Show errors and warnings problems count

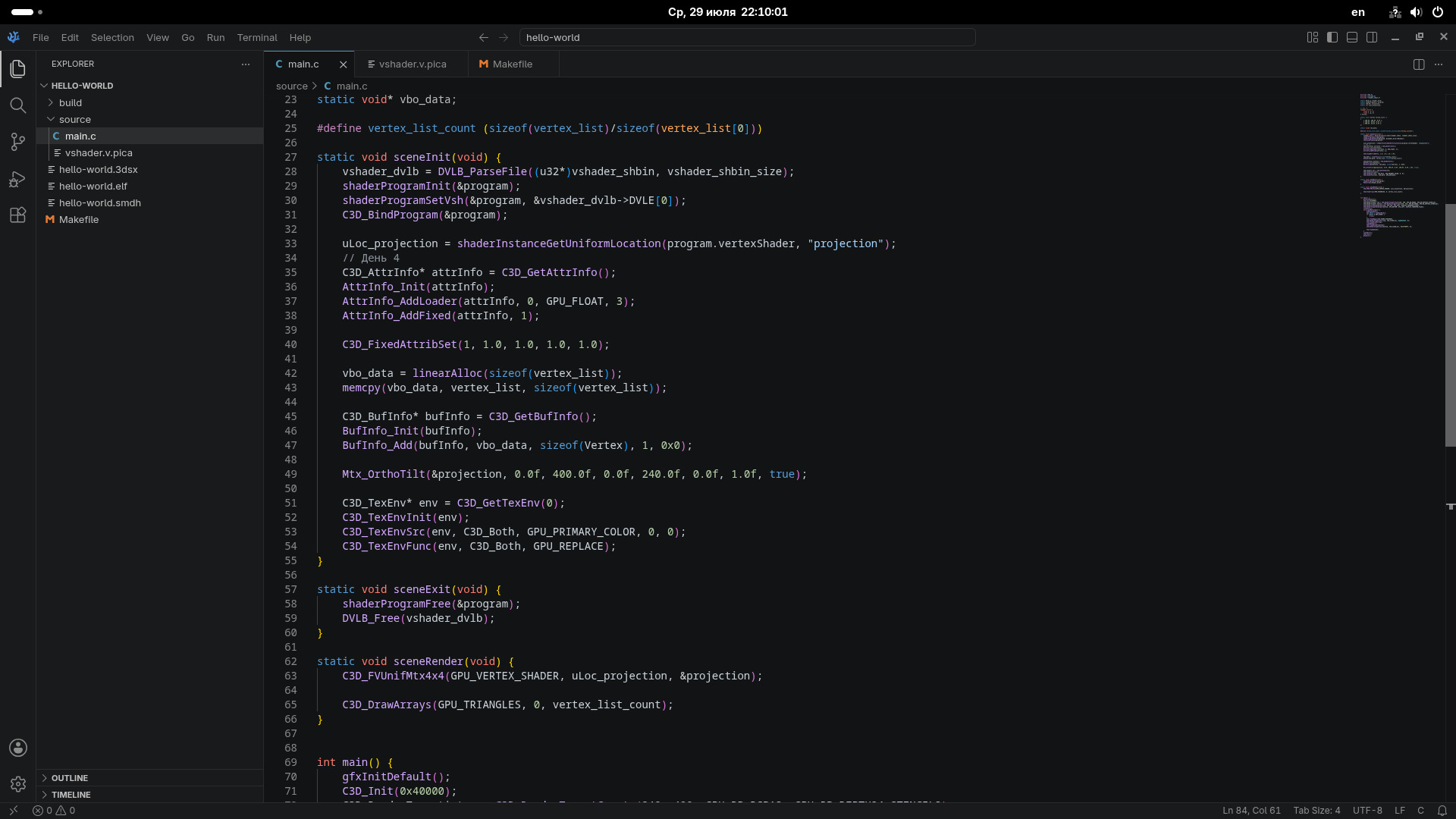pos(54,811)
